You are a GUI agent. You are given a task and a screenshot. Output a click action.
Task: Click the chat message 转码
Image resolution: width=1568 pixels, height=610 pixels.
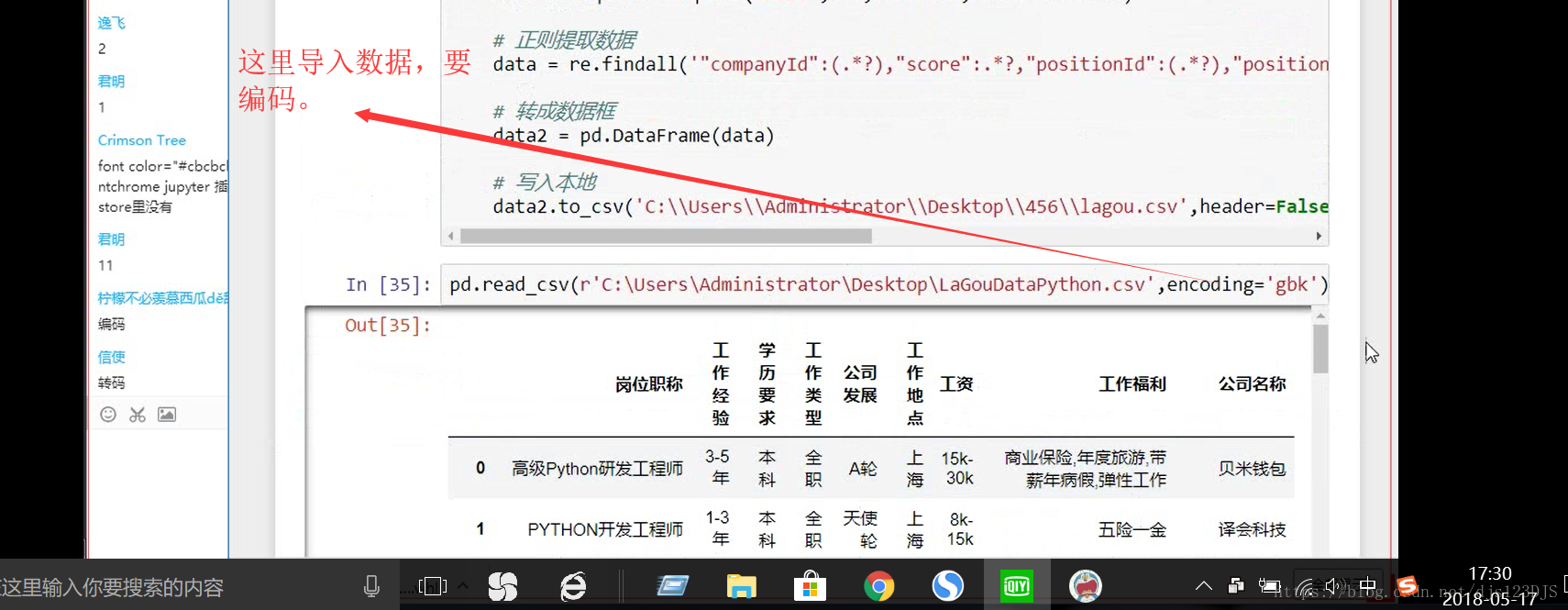coord(111,383)
